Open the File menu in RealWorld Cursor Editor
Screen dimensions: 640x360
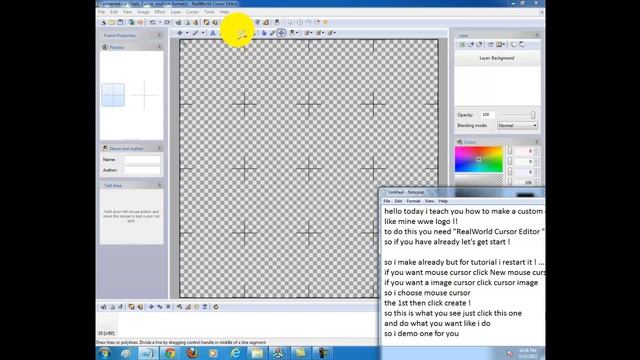coord(101,12)
